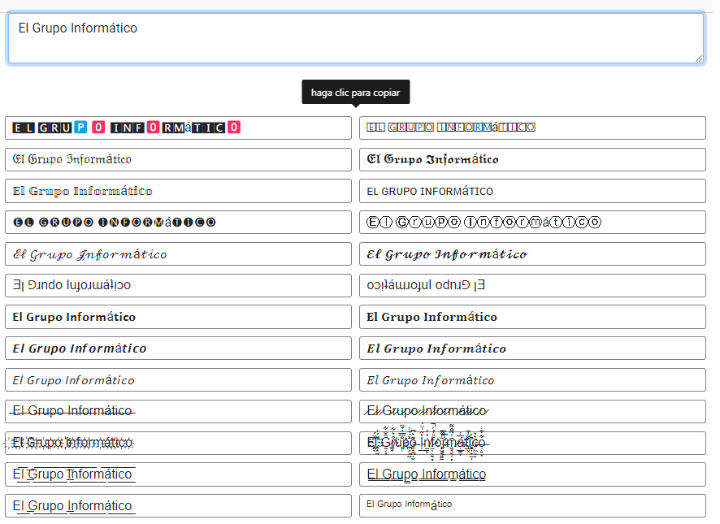Copy the glitchy zalgo style text
The width and height of the screenshot is (720, 524).
click(x=532, y=443)
